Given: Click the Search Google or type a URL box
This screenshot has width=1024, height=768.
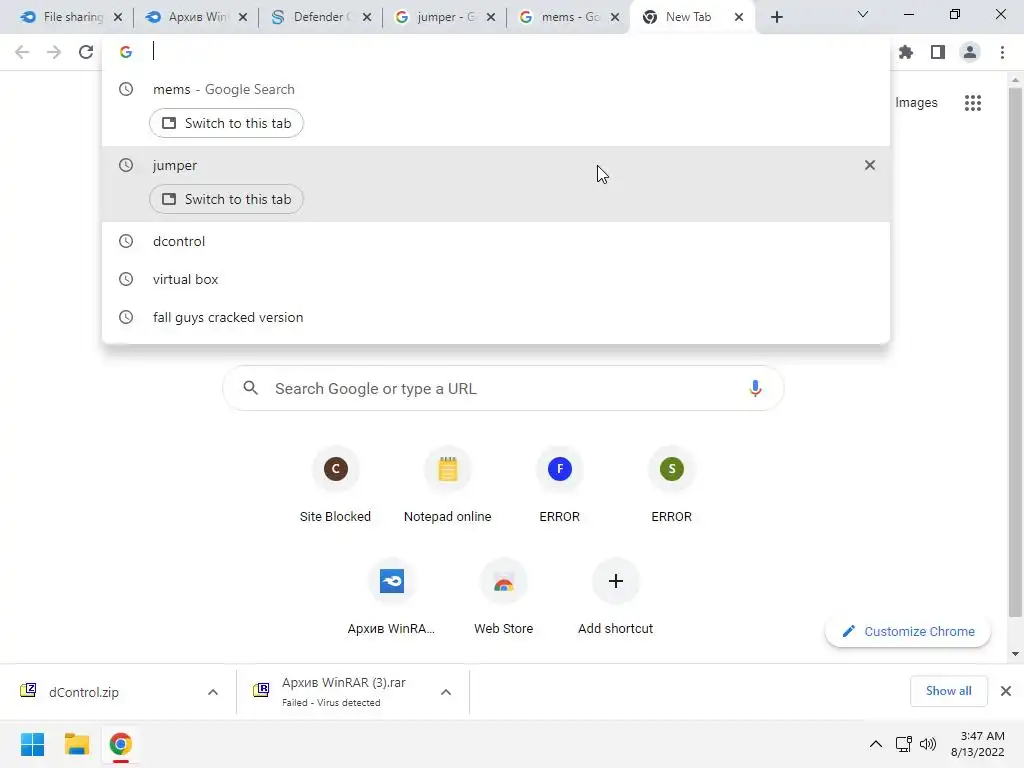Looking at the screenshot, I should click(503, 389).
